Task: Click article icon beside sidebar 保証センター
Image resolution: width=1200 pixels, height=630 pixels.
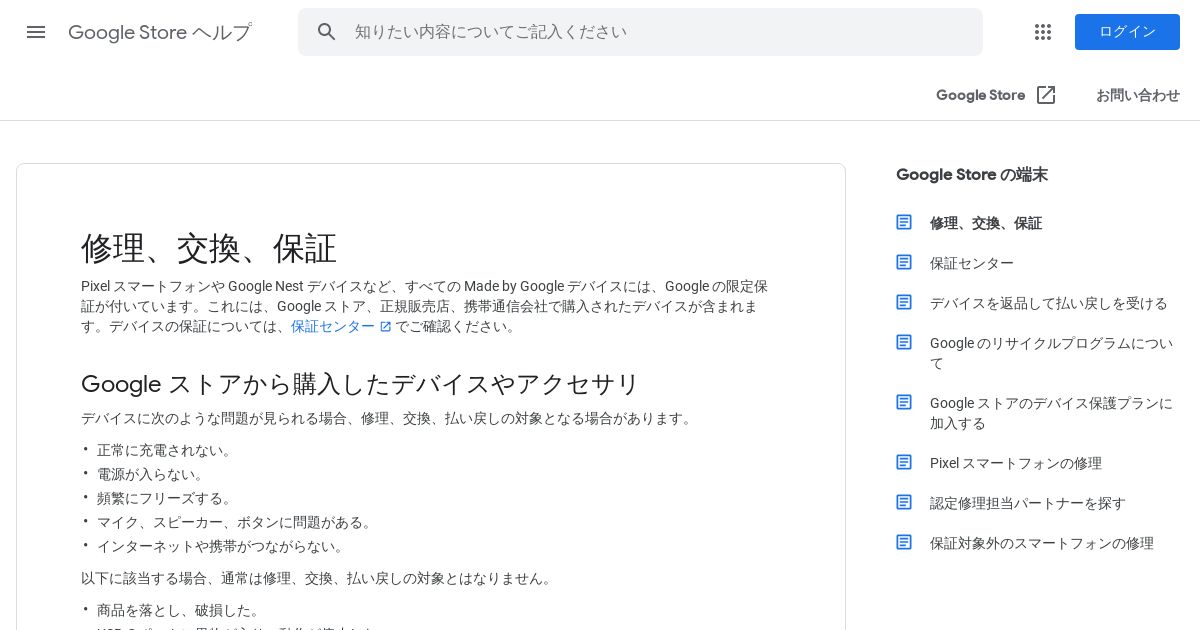Action: (x=904, y=262)
